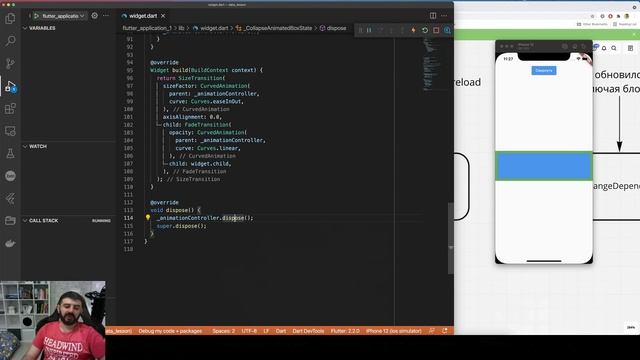Open the panel icon right of page search
The height and width of the screenshot is (360, 640).
click(x=630, y=48)
